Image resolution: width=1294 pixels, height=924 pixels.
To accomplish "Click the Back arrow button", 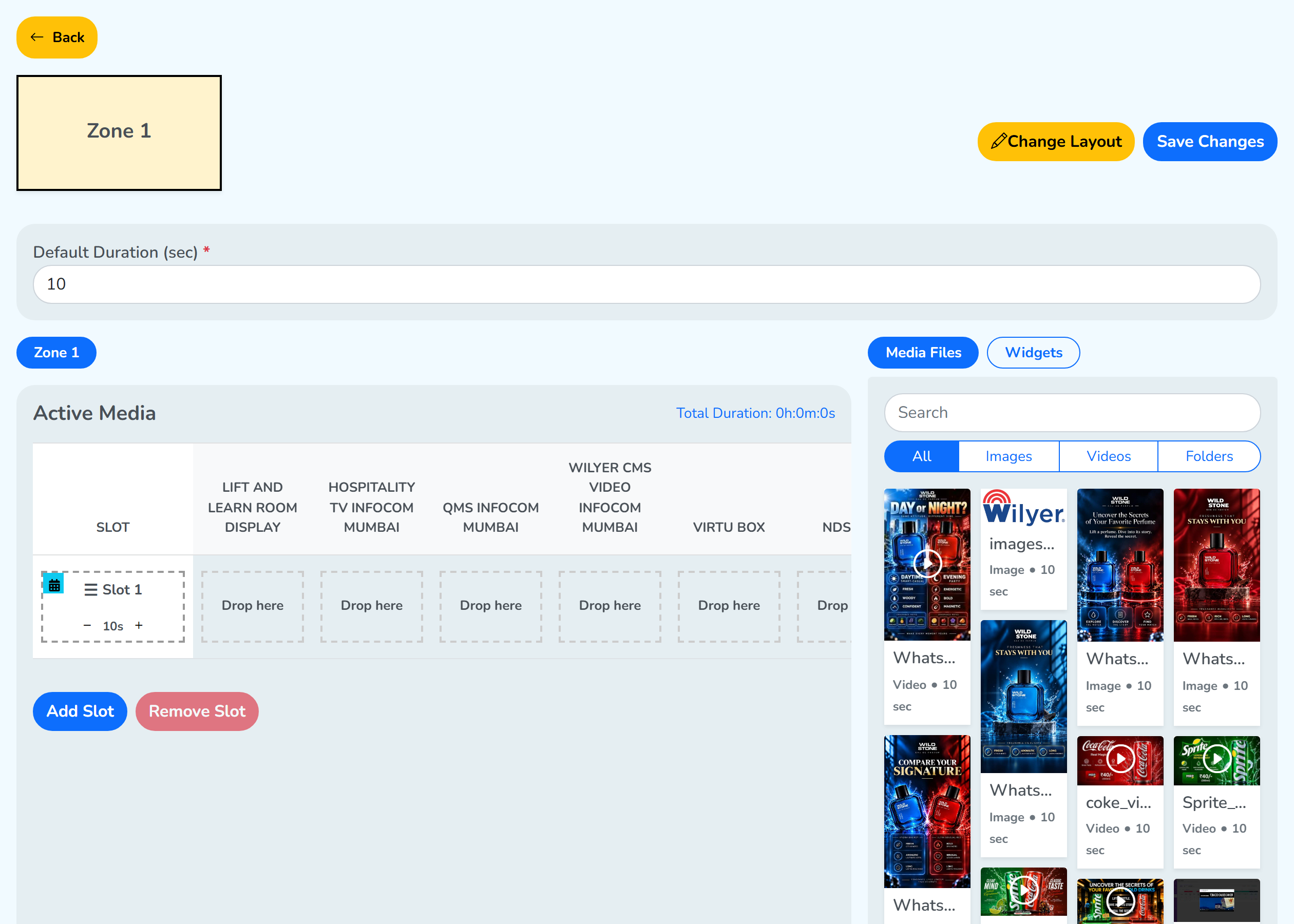I will (x=57, y=37).
